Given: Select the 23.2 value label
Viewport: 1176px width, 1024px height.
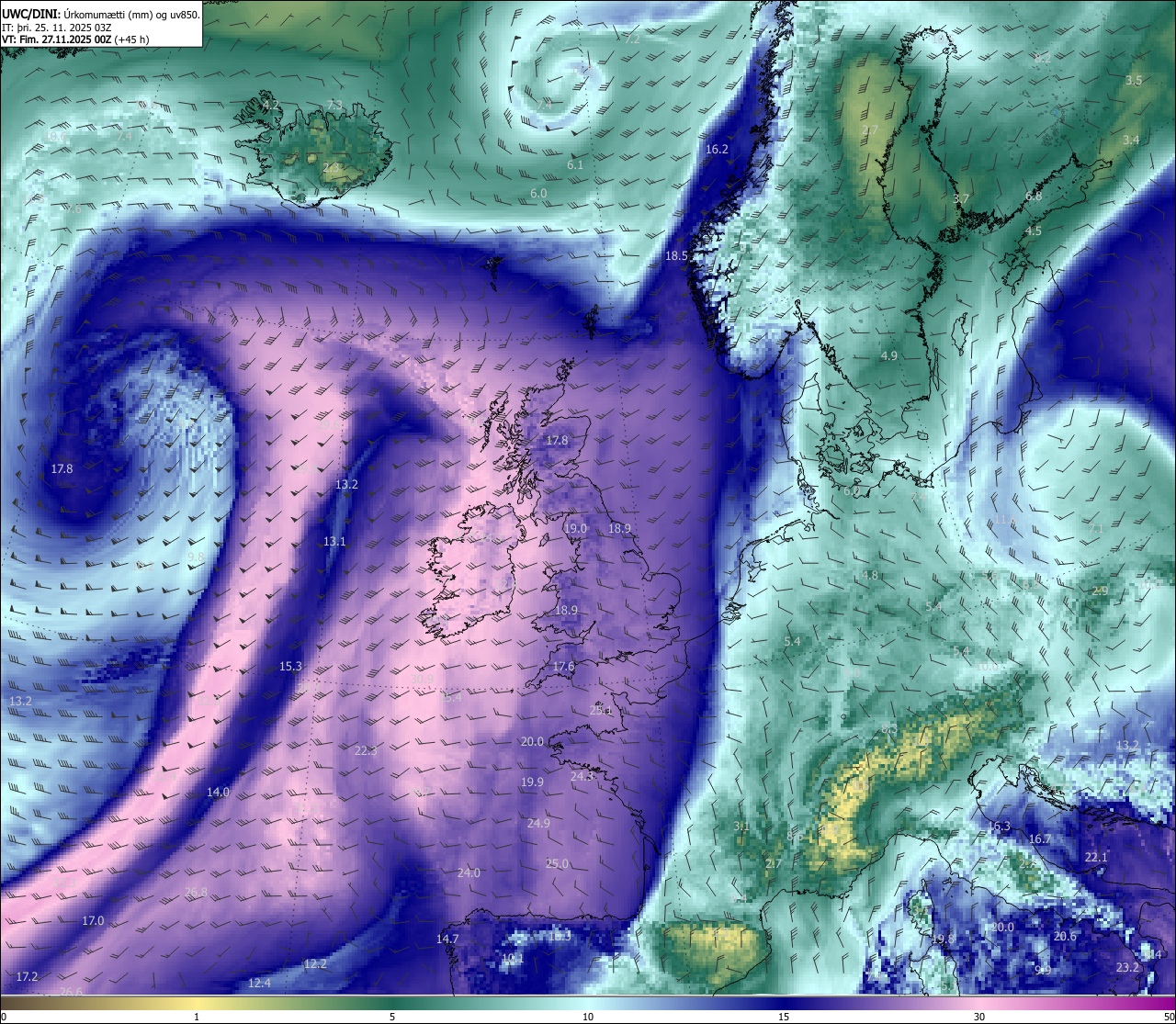Looking at the screenshot, I should click(x=1127, y=967).
